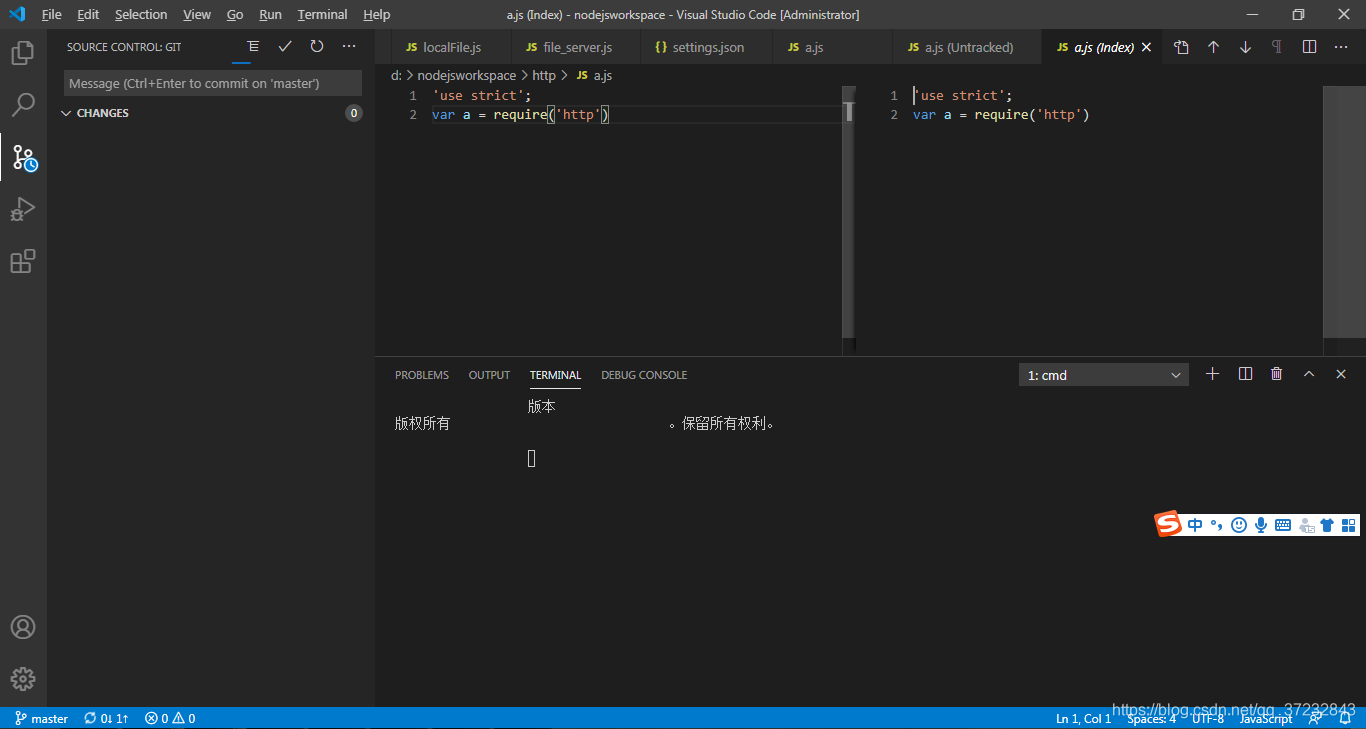Click the 'JavaScript' language mode

[1266, 718]
